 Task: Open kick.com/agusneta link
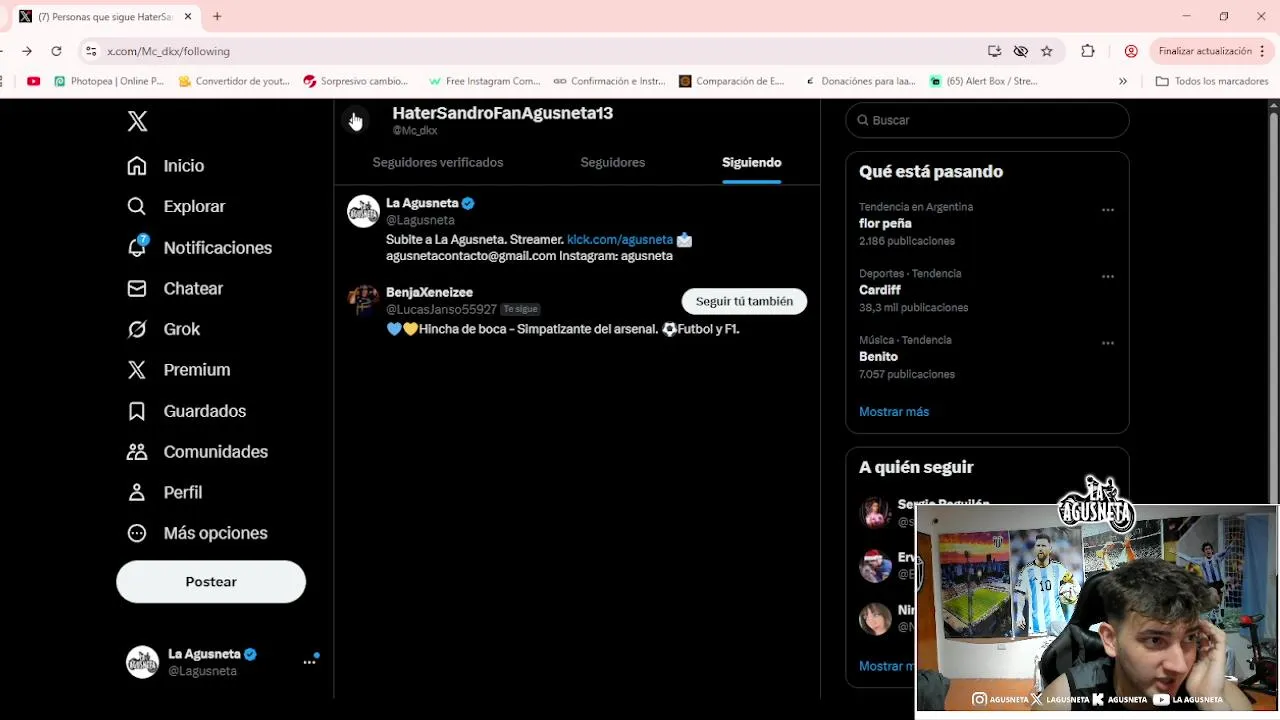[x=620, y=240]
